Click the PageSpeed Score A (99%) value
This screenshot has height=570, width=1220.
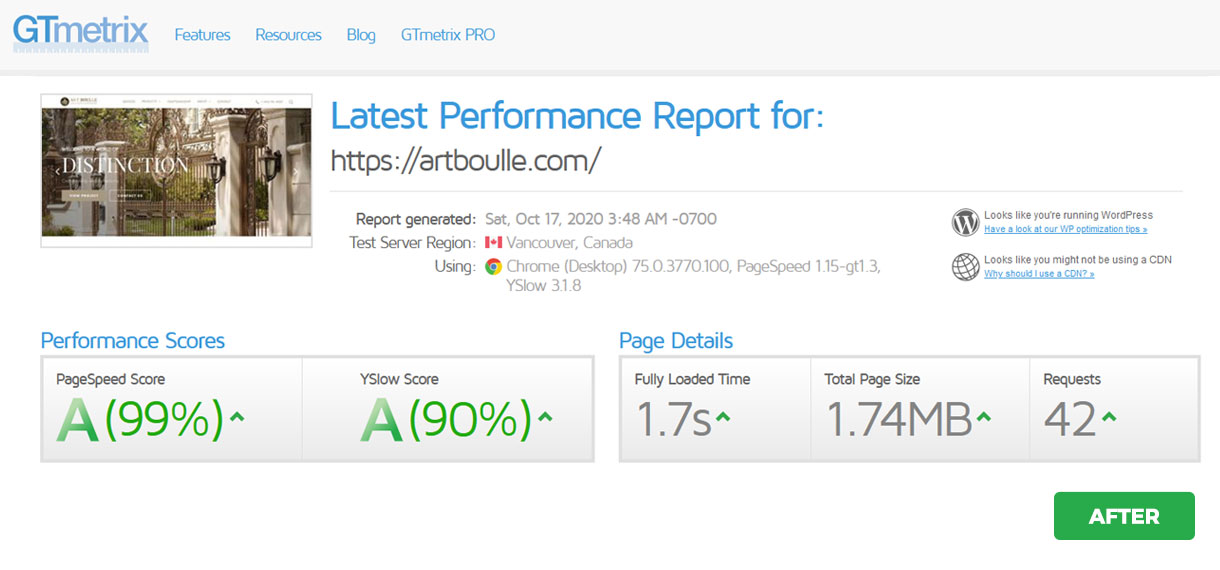tap(140, 419)
